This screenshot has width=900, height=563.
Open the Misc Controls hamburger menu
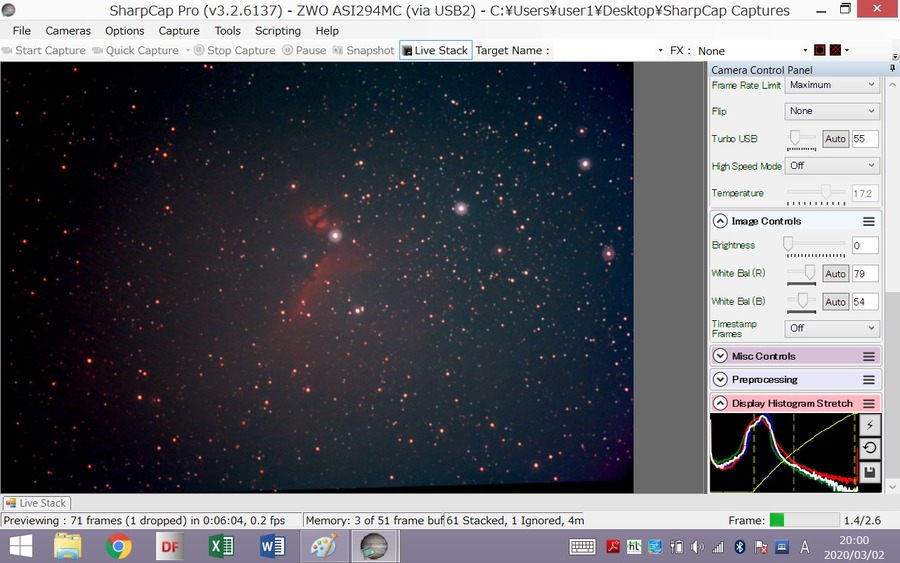tap(869, 356)
